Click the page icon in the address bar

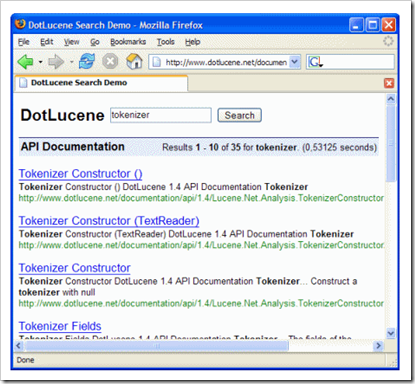tap(157, 62)
